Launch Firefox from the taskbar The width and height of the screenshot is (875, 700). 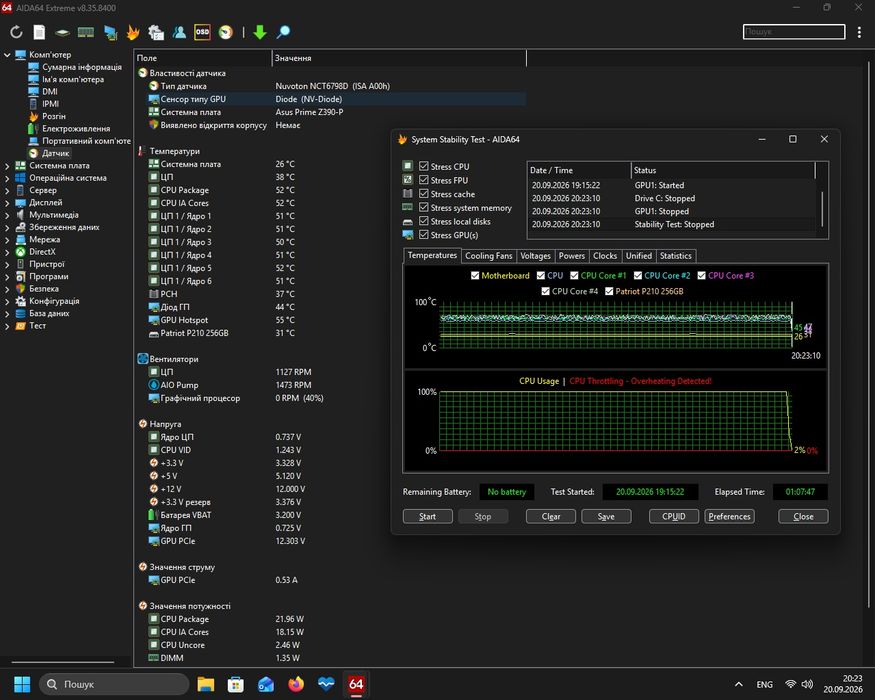pyautogui.click(x=296, y=684)
